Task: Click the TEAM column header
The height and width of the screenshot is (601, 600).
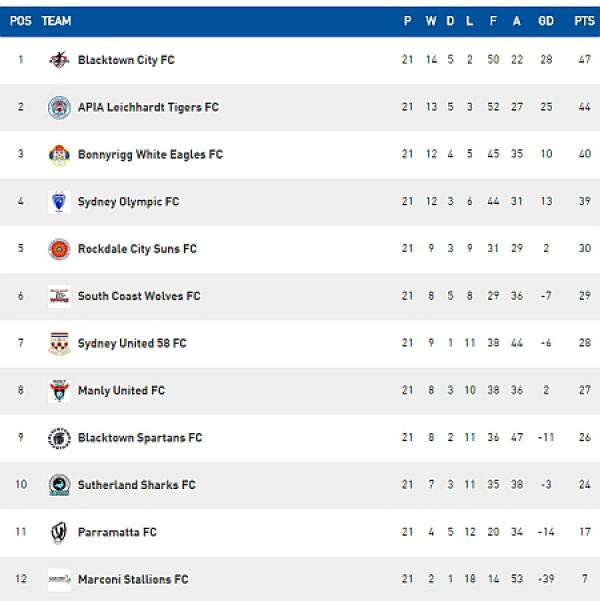Action: [x=56, y=21]
